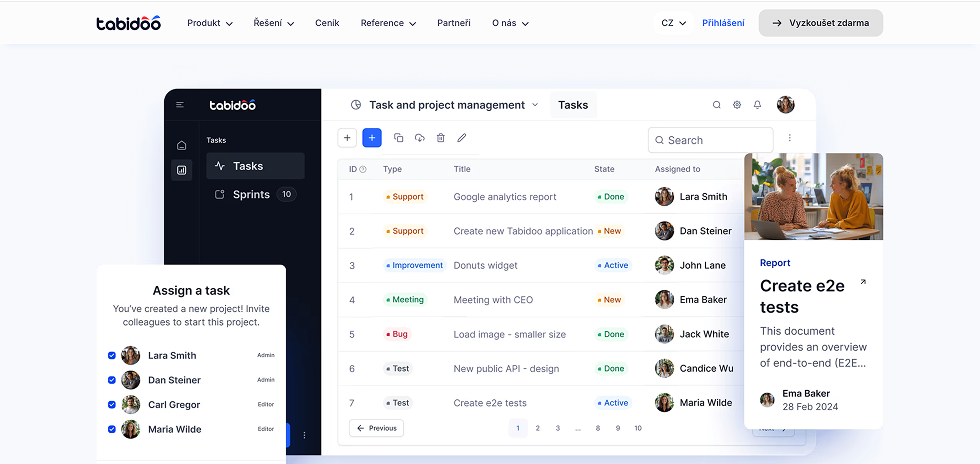Image resolution: width=980 pixels, height=464 pixels.
Task: Click the Přihlášení login link
Action: [723, 23]
